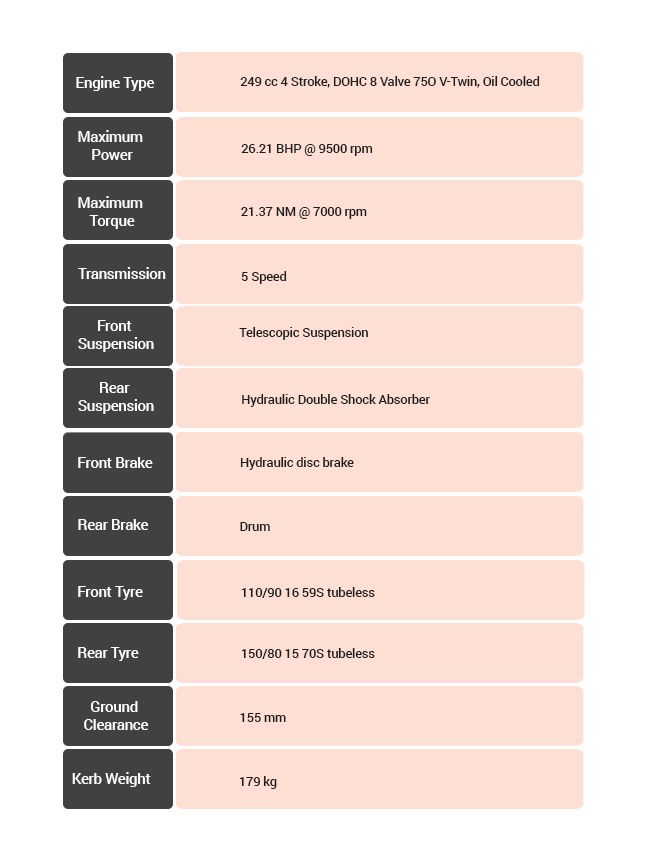Select the 5 Speed value text

coord(263,277)
